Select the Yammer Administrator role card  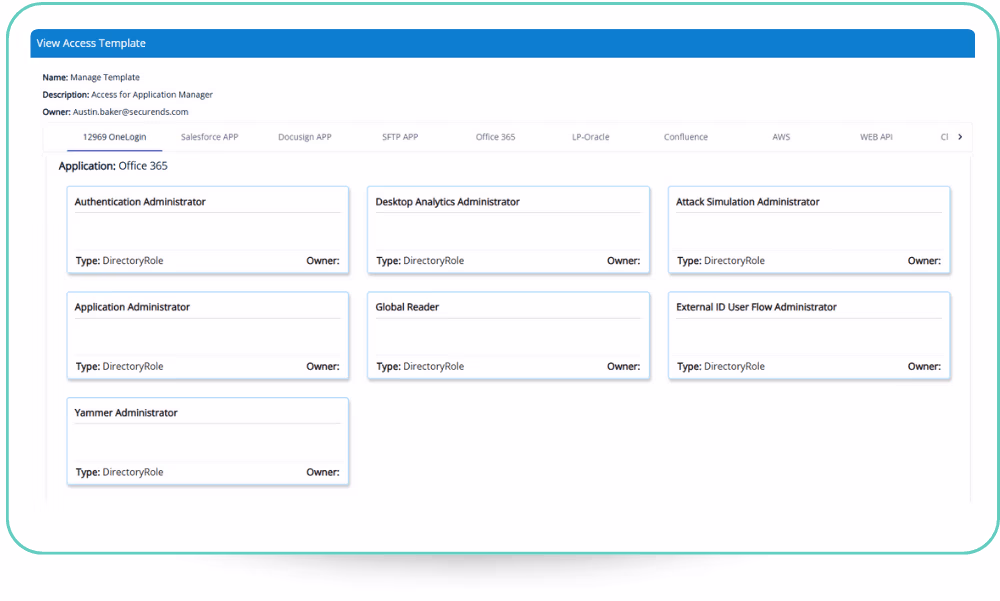[x=207, y=441]
